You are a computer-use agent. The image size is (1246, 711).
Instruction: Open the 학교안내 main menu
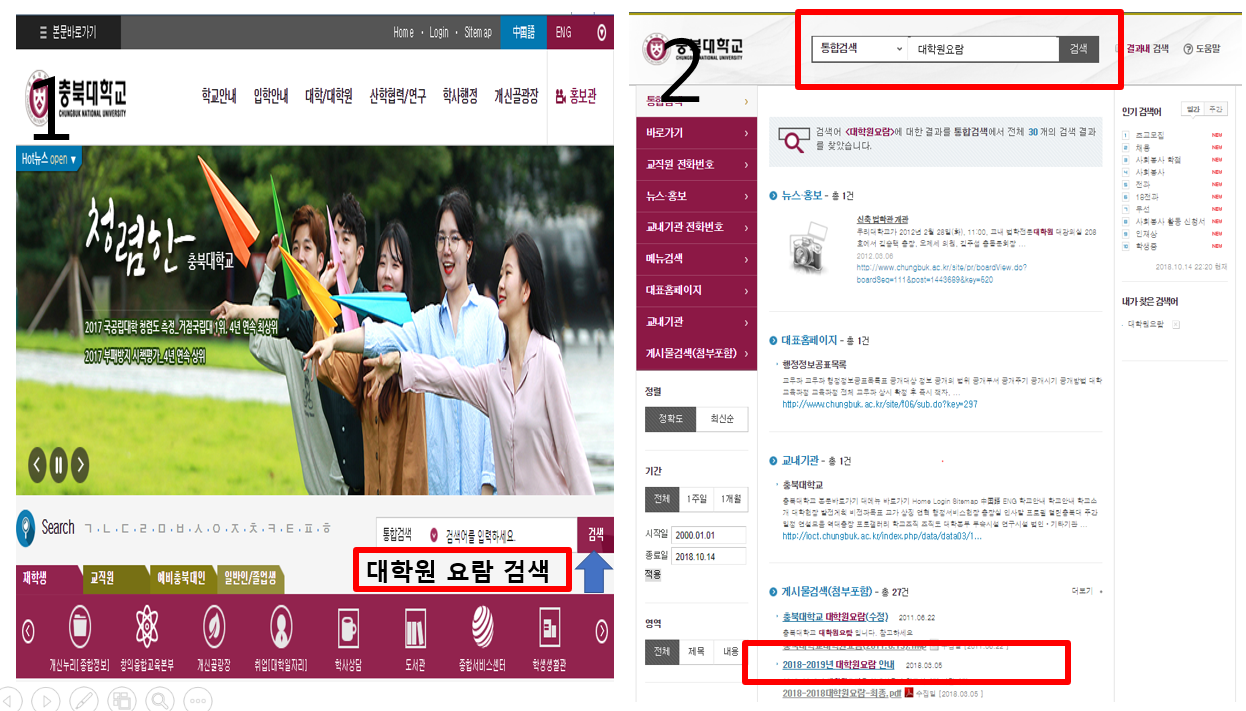pos(218,96)
